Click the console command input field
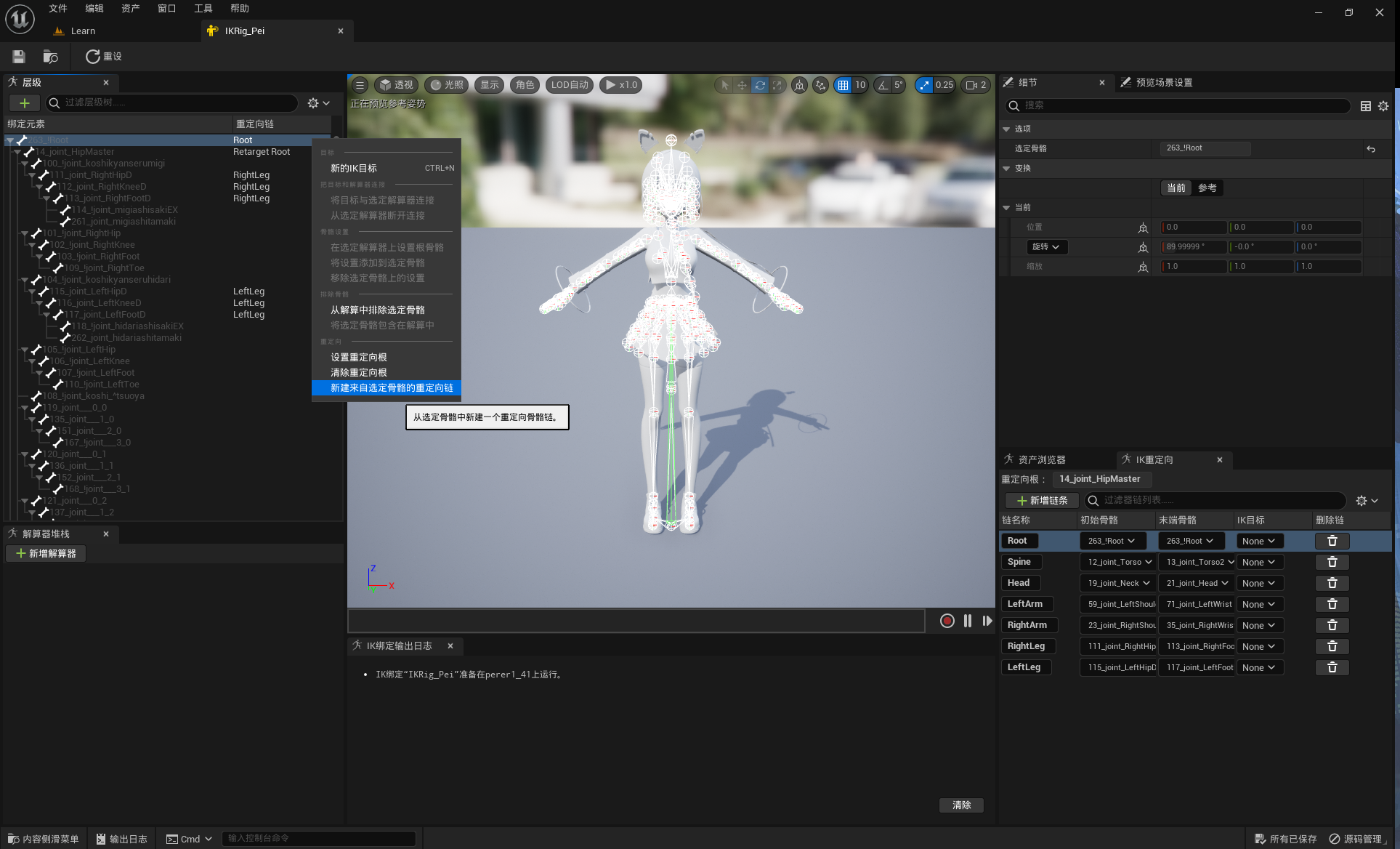 point(318,838)
